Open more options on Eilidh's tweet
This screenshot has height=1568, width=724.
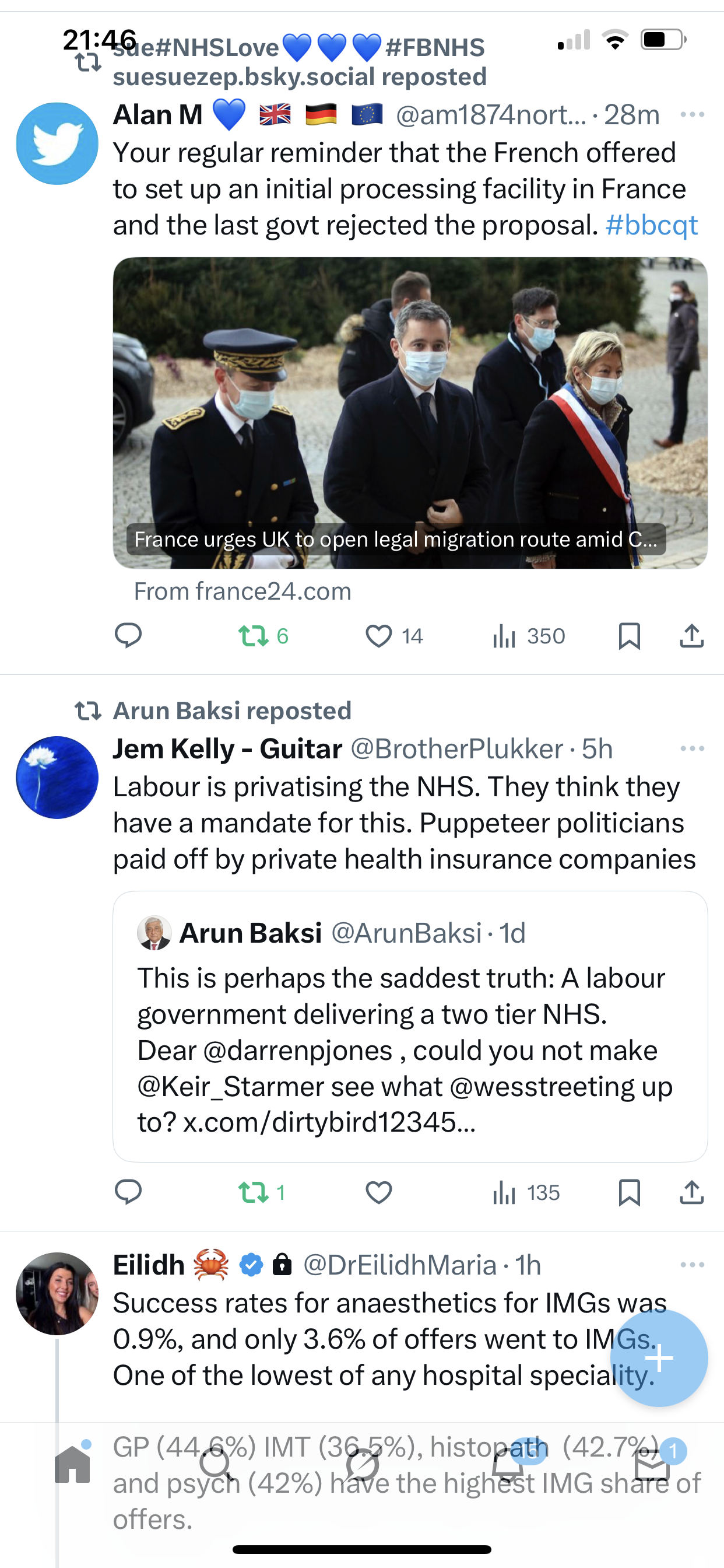[x=692, y=1264]
